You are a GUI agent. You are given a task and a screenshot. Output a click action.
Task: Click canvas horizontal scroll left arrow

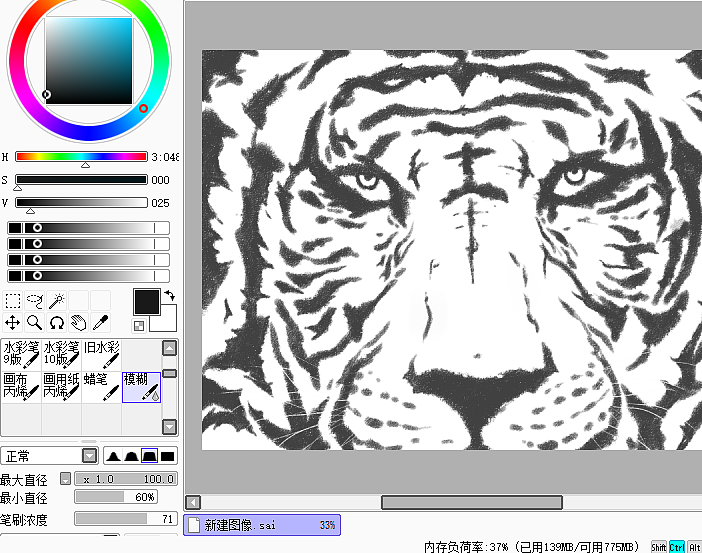(x=193, y=502)
